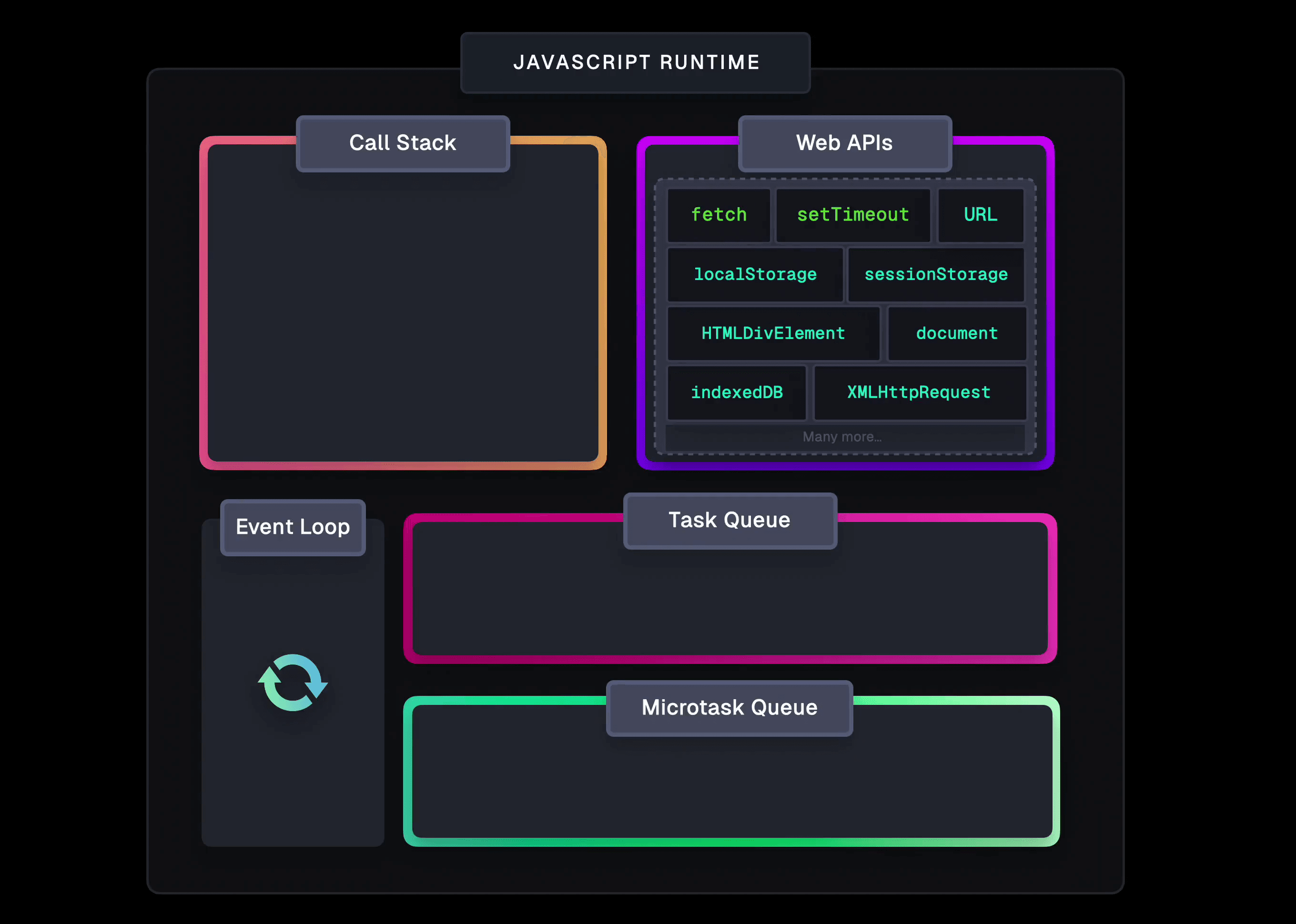Expand the Many more Web APIs entry

click(x=842, y=436)
